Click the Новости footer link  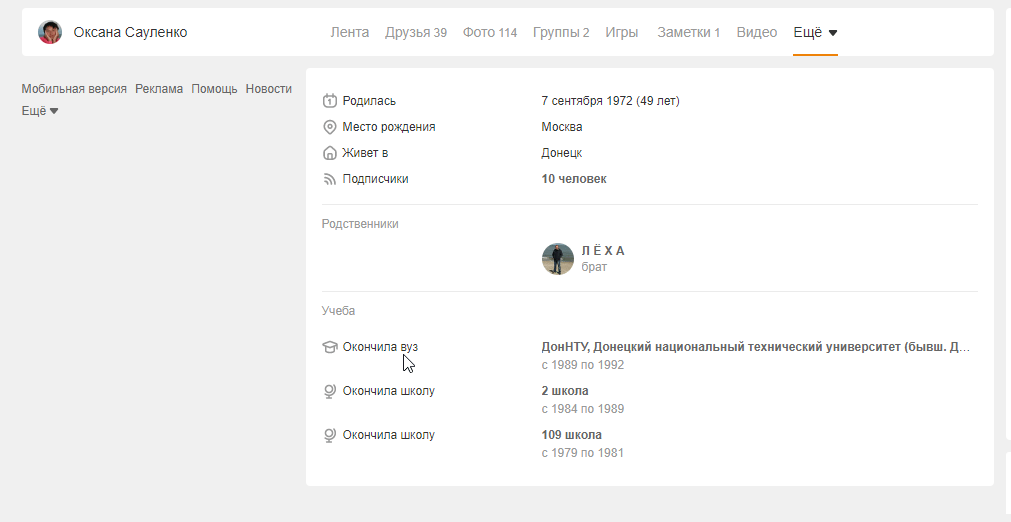pos(269,89)
